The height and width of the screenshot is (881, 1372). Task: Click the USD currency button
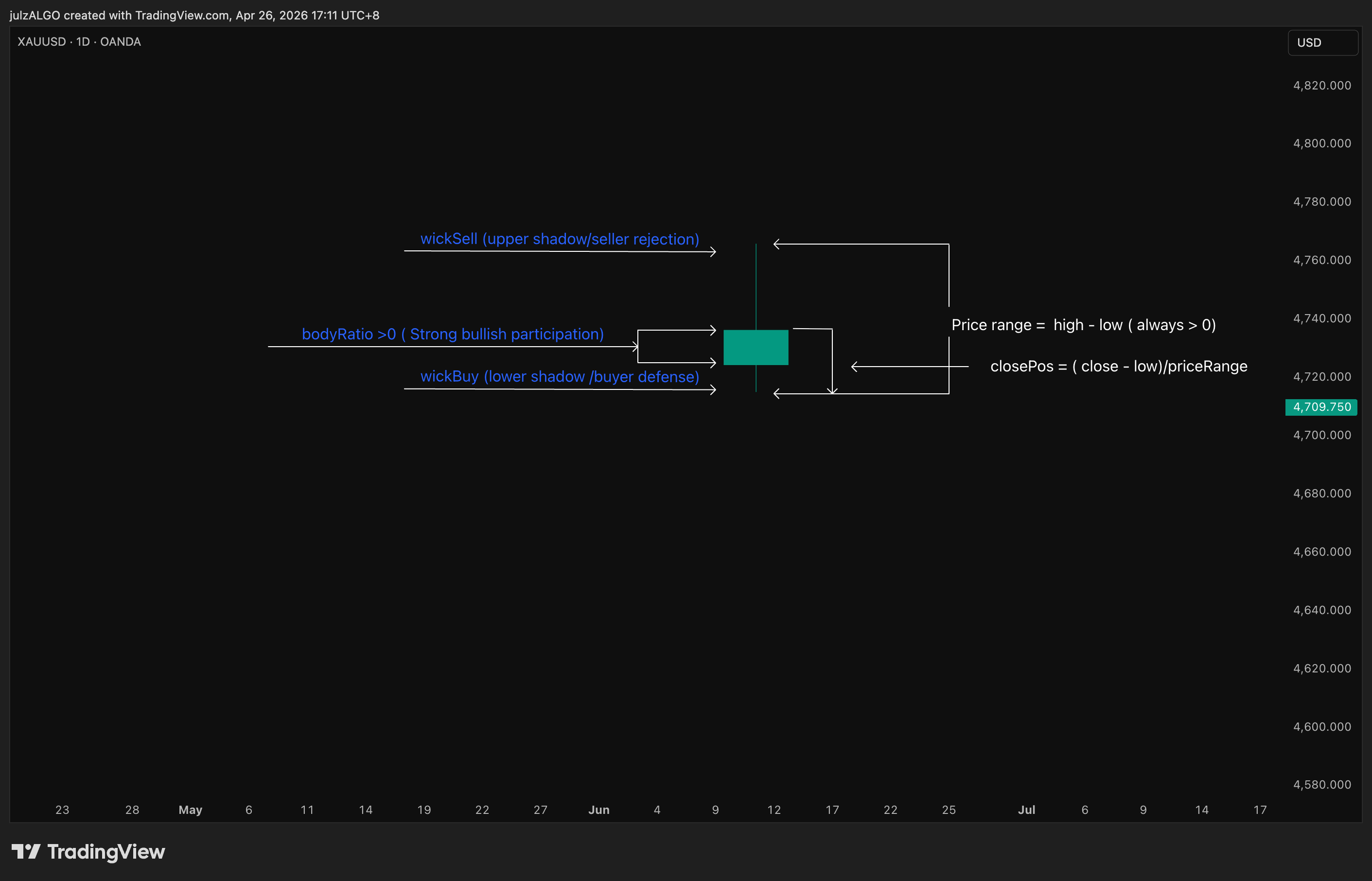[1322, 43]
